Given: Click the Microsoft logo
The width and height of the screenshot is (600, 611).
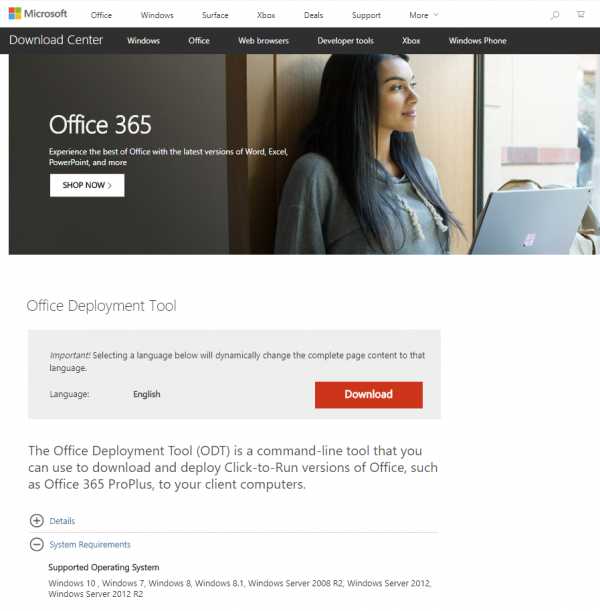Looking at the screenshot, I should (38, 14).
